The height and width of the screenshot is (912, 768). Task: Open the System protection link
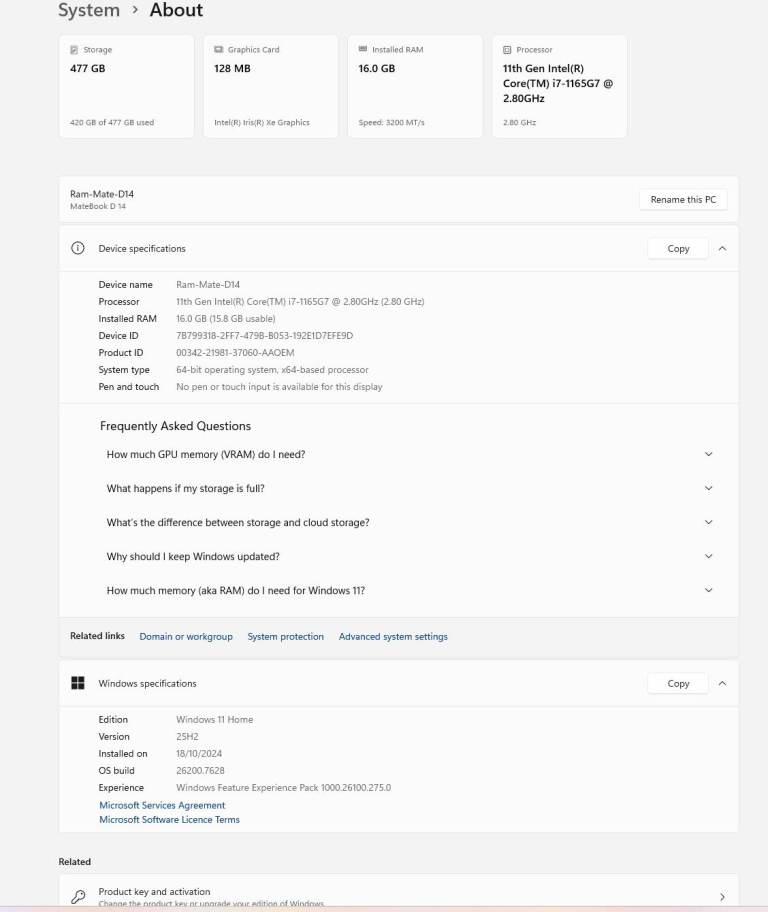point(285,636)
